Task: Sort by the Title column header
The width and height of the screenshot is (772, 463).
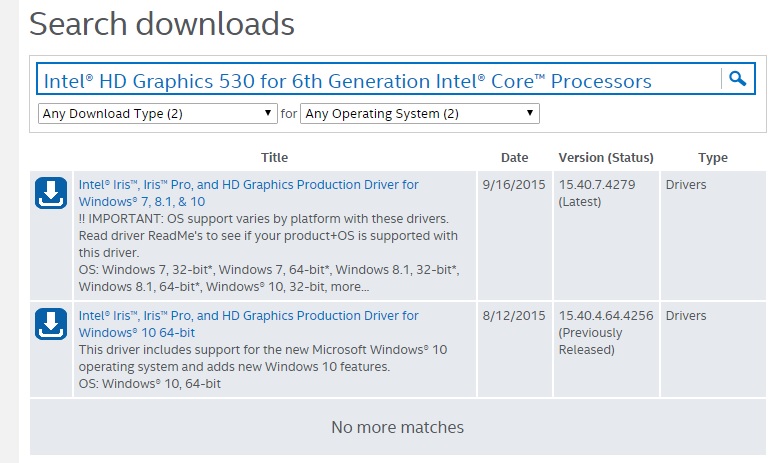Action: [274, 158]
